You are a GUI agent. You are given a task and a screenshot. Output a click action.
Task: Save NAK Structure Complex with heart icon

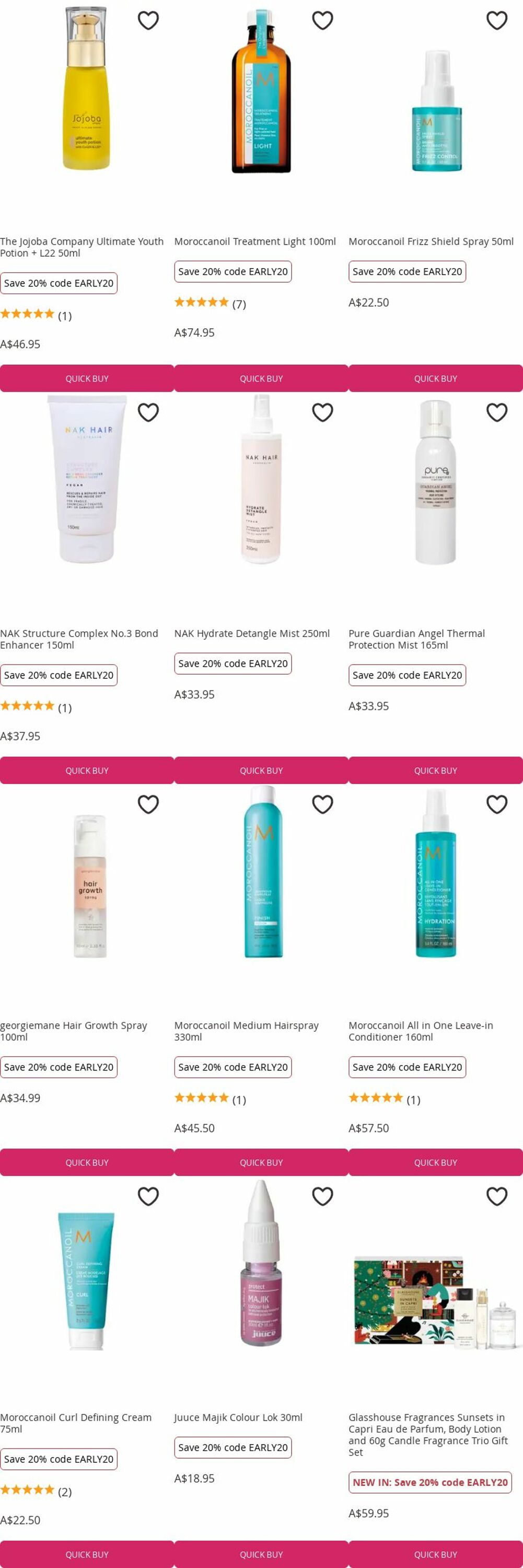(x=148, y=413)
